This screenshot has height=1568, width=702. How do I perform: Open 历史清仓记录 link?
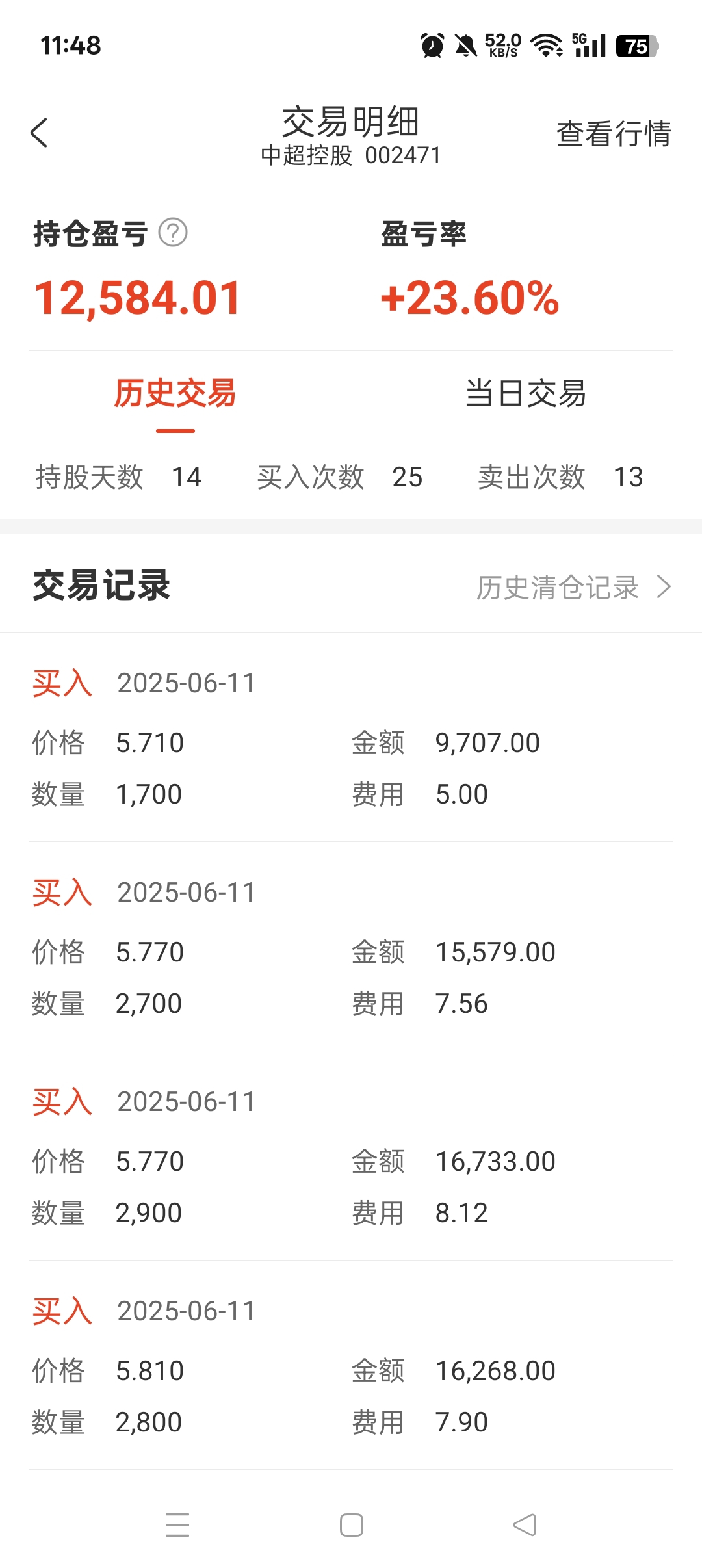coord(558,587)
